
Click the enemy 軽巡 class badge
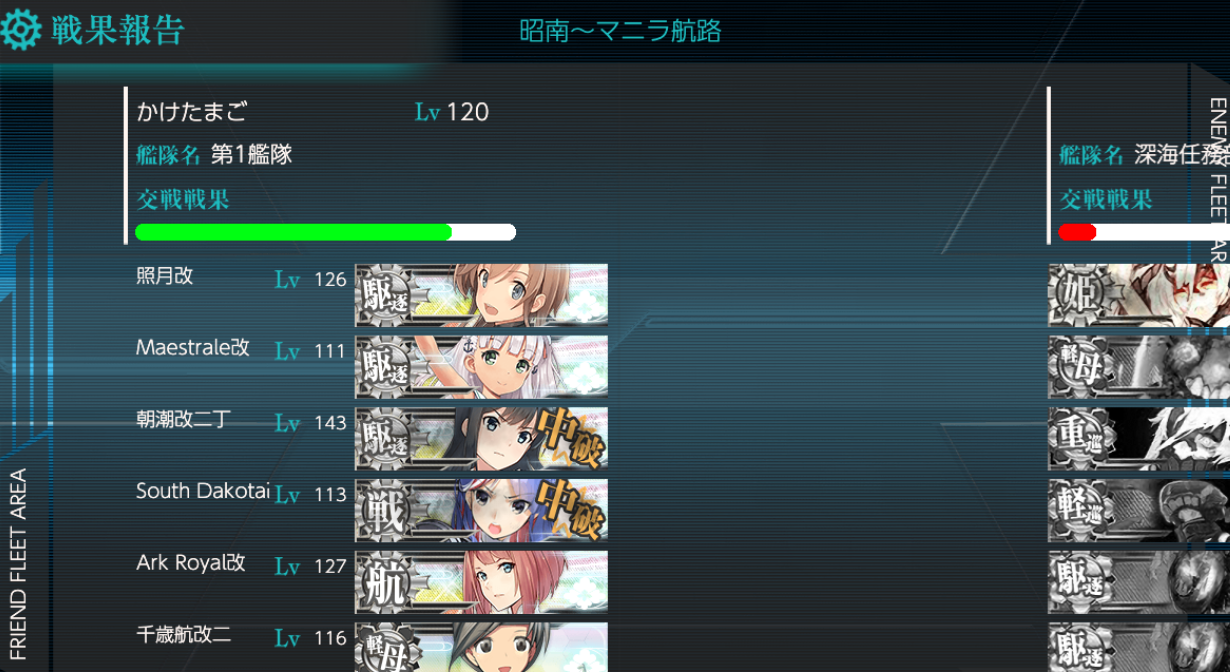click(x=1076, y=511)
